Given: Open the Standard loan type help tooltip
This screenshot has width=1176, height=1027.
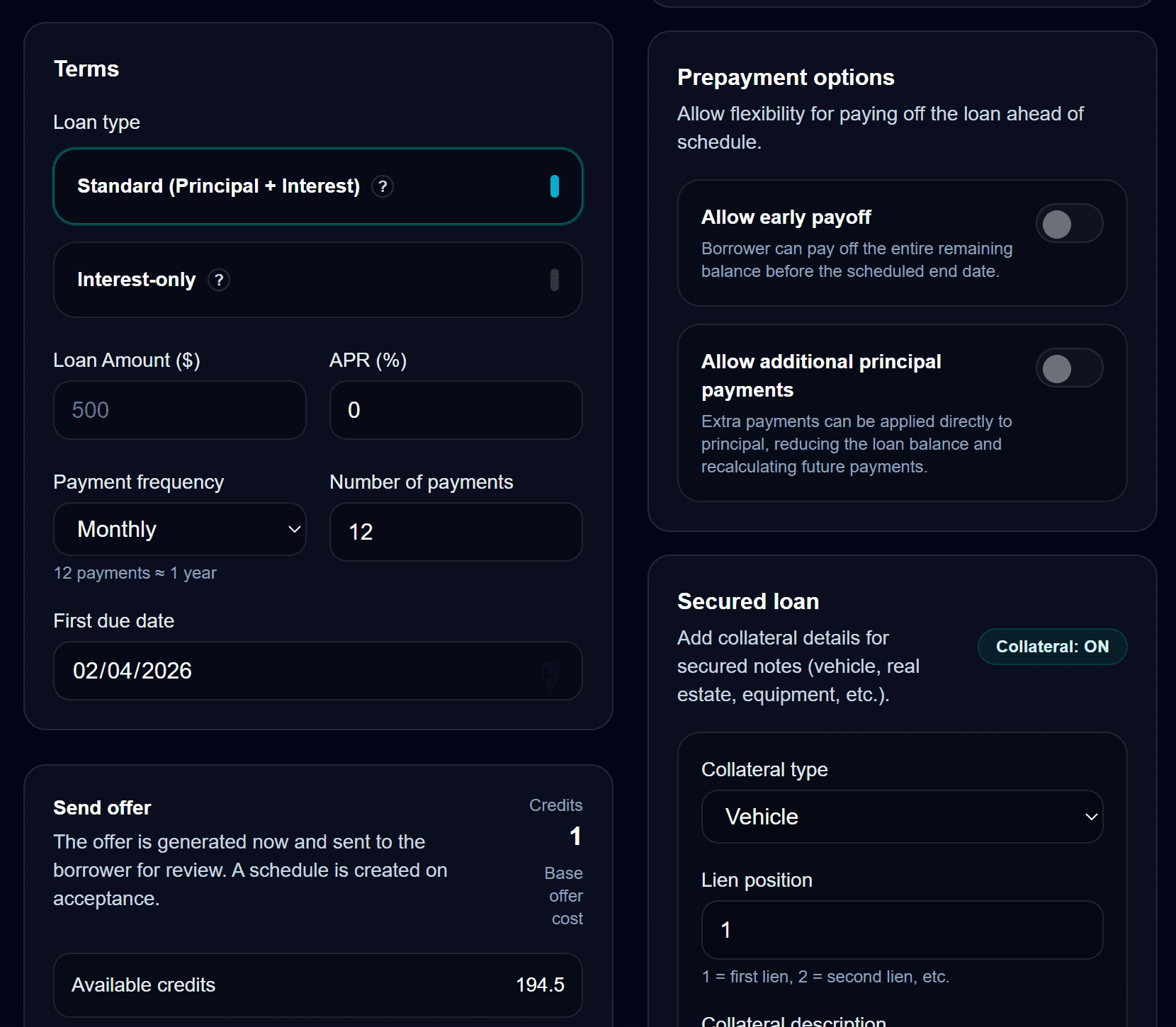Looking at the screenshot, I should [383, 186].
